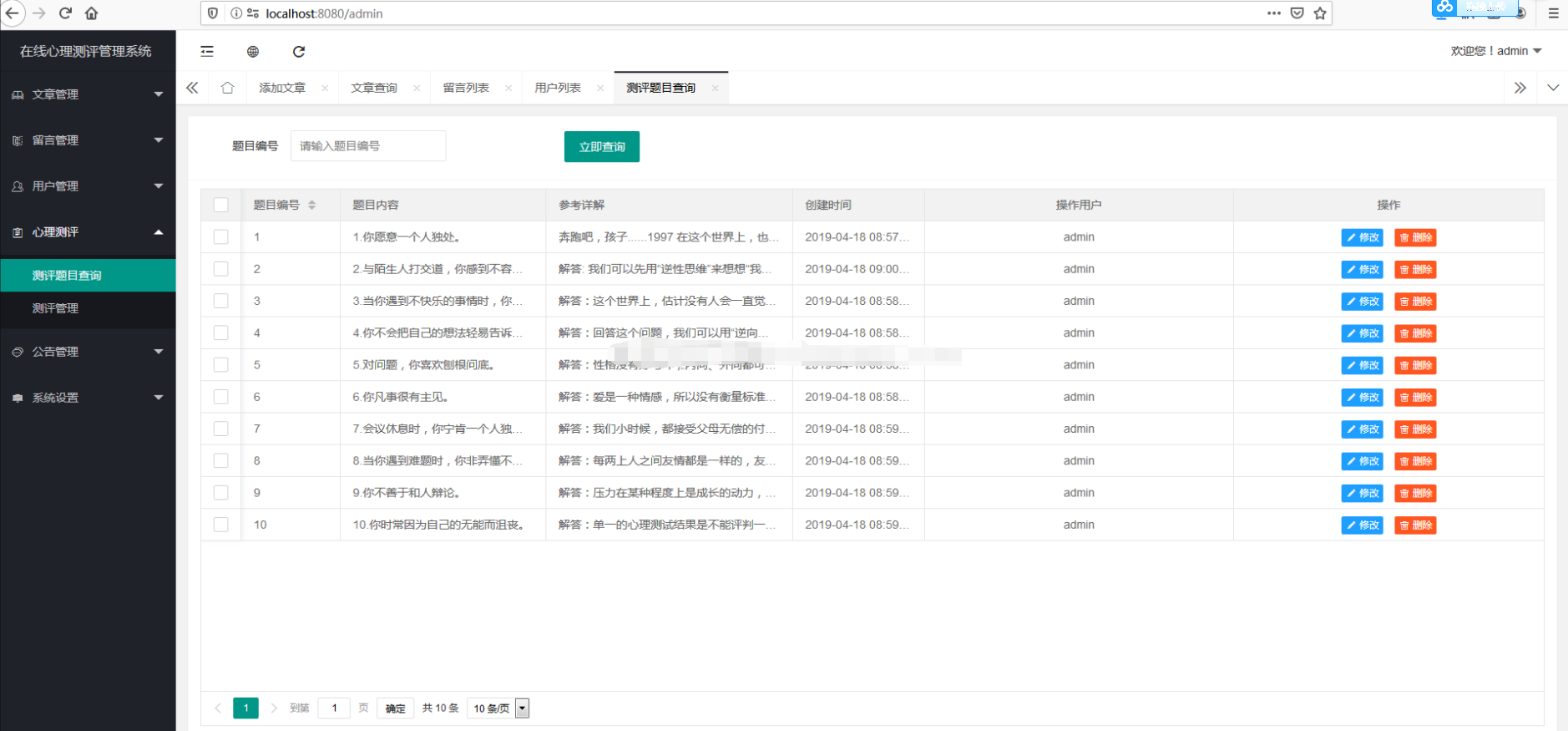
Task: Go to the browser home page
Action: coord(92,13)
